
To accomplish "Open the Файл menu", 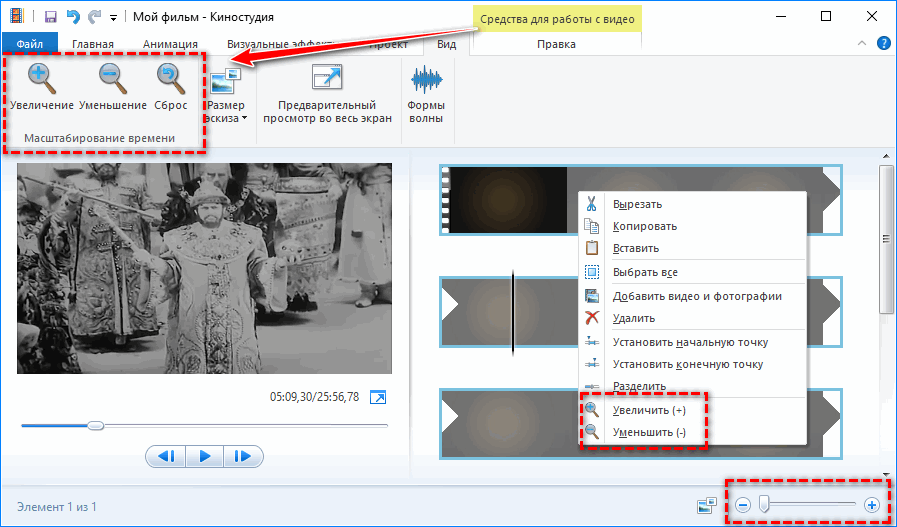I will (30, 44).
